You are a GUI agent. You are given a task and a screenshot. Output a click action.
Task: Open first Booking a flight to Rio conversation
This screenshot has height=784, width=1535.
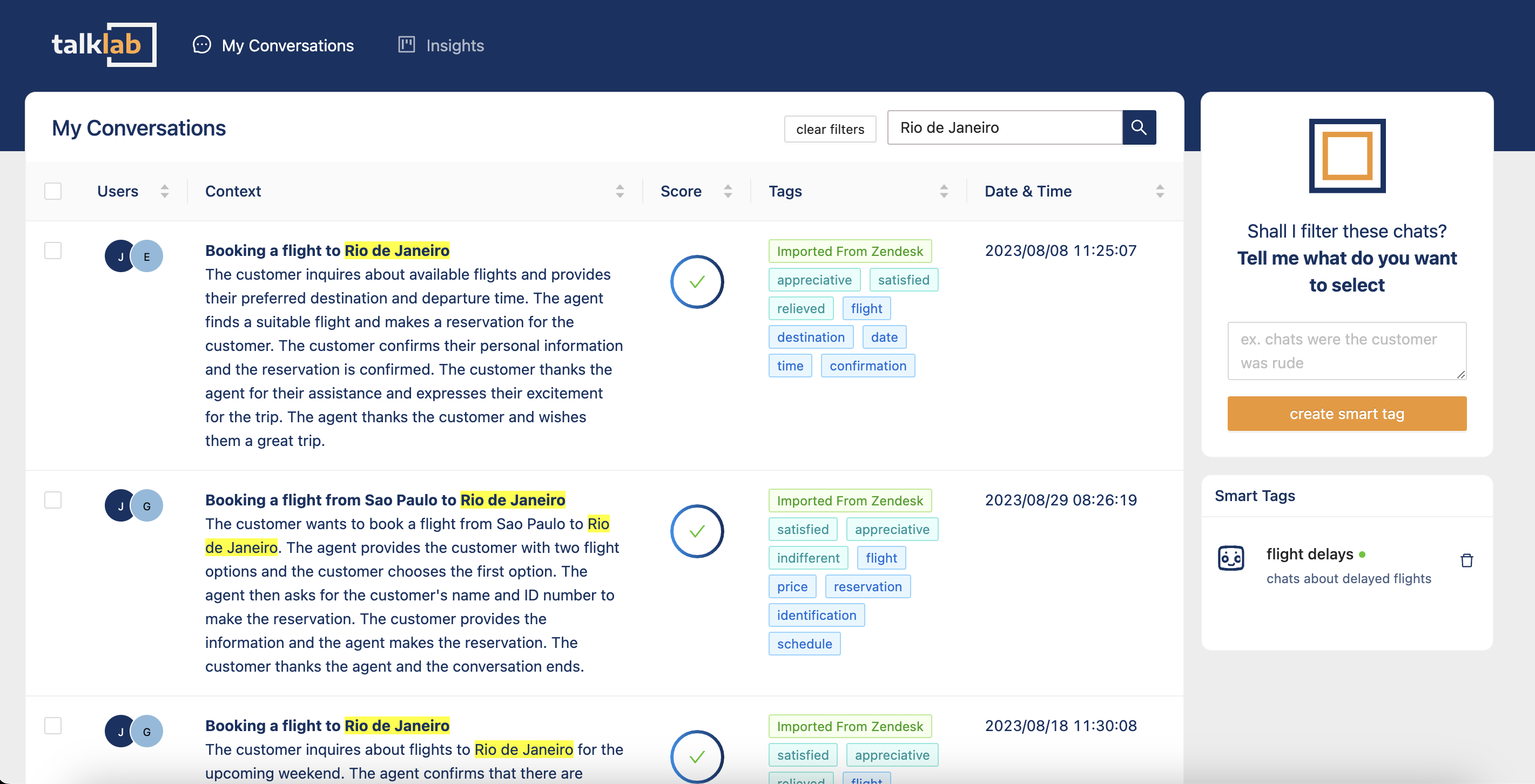click(x=327, y=251)
